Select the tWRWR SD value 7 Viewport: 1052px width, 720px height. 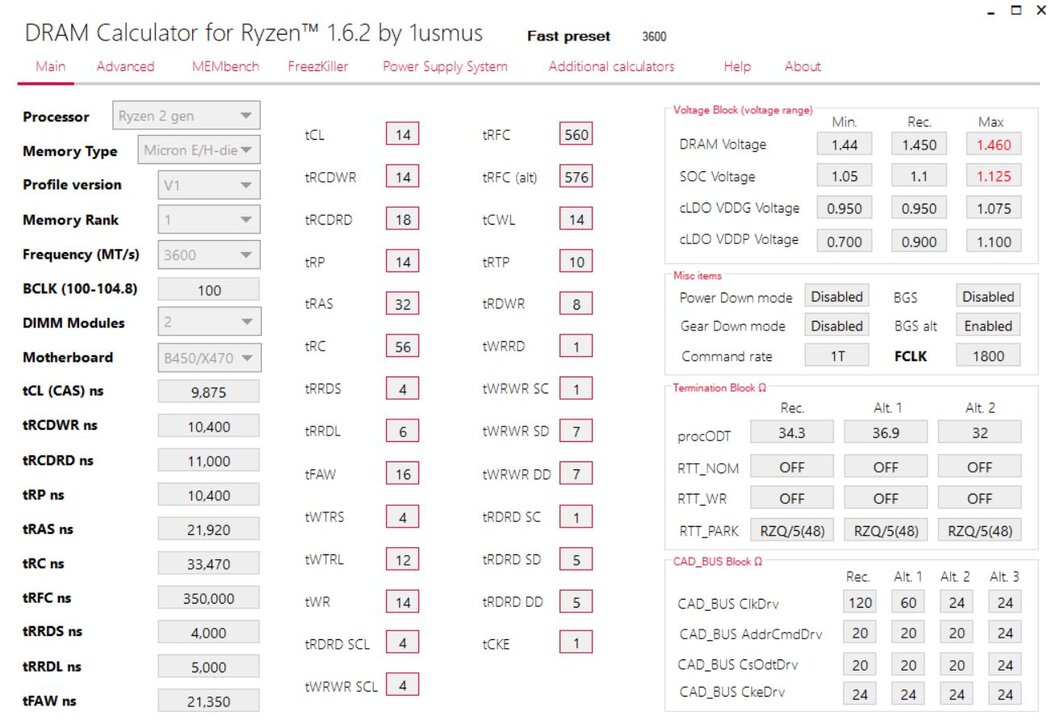click(576, 431)
